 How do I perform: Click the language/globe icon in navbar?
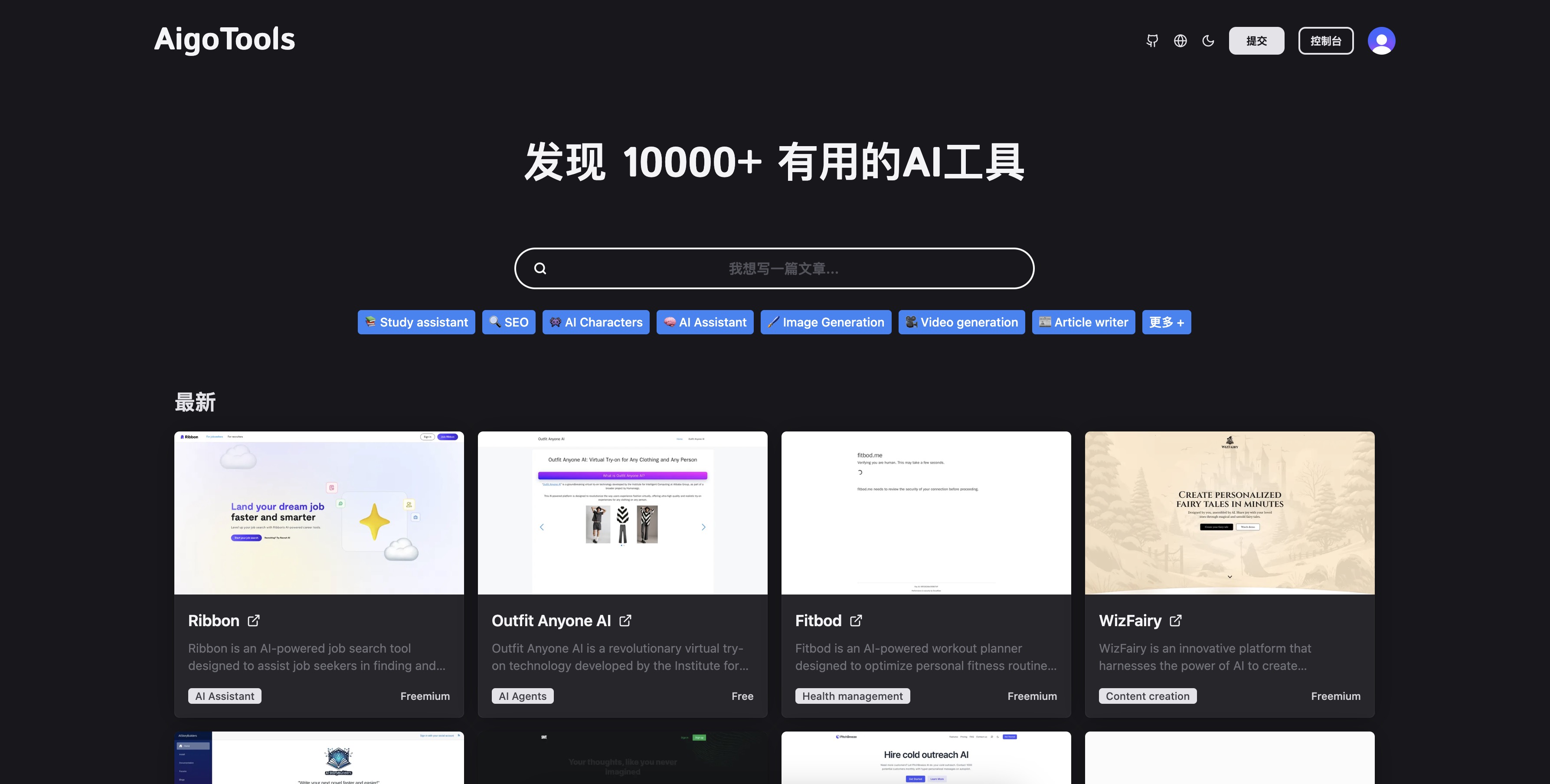point(1180,40)
